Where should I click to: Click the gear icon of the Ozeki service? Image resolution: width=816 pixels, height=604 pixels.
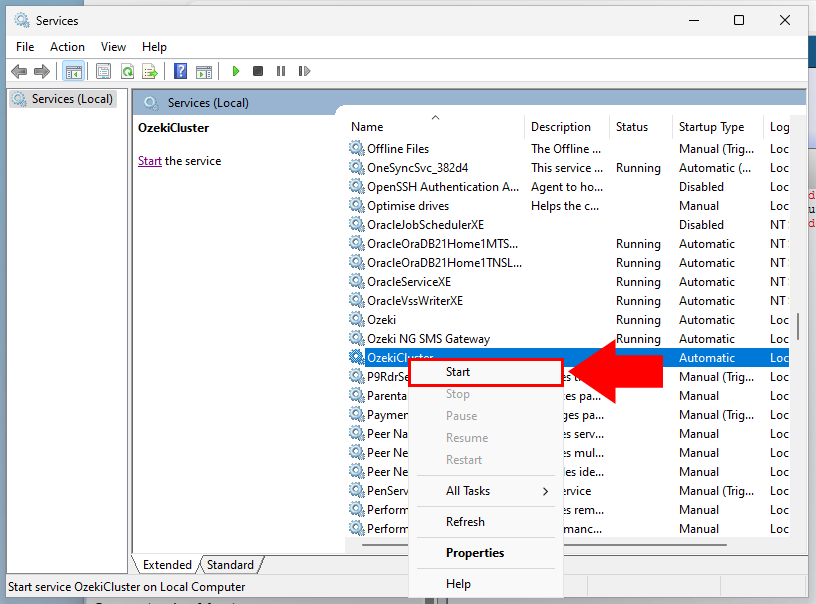tap(356, 319)
